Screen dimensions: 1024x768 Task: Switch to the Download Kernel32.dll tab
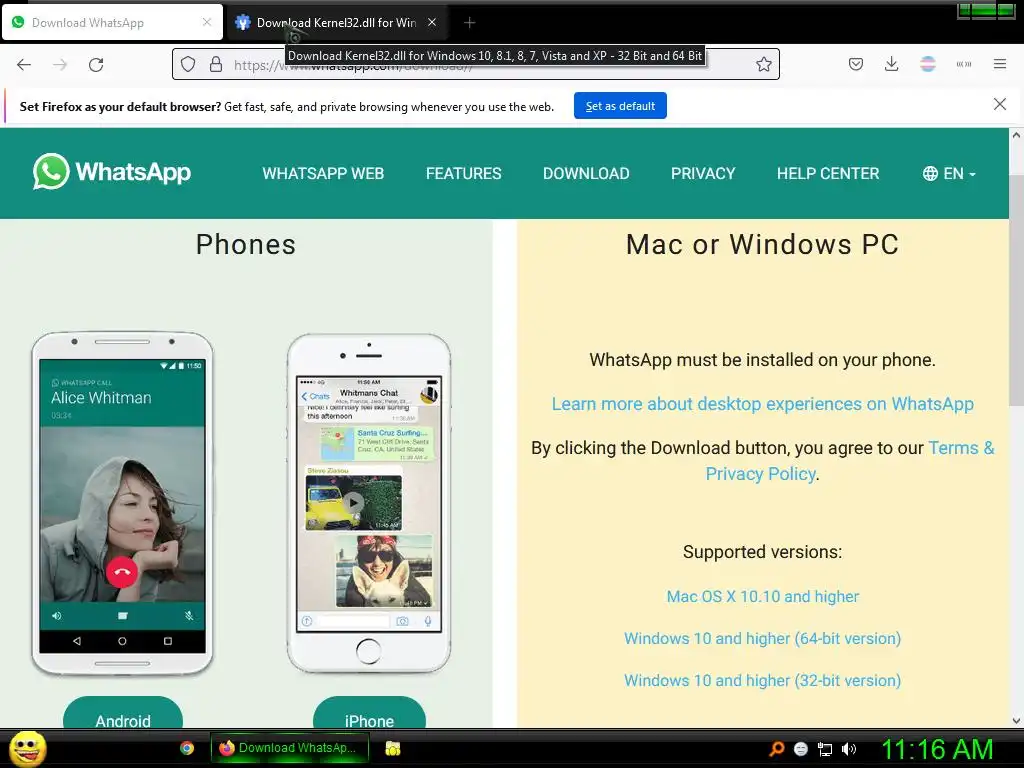point(336,23)
